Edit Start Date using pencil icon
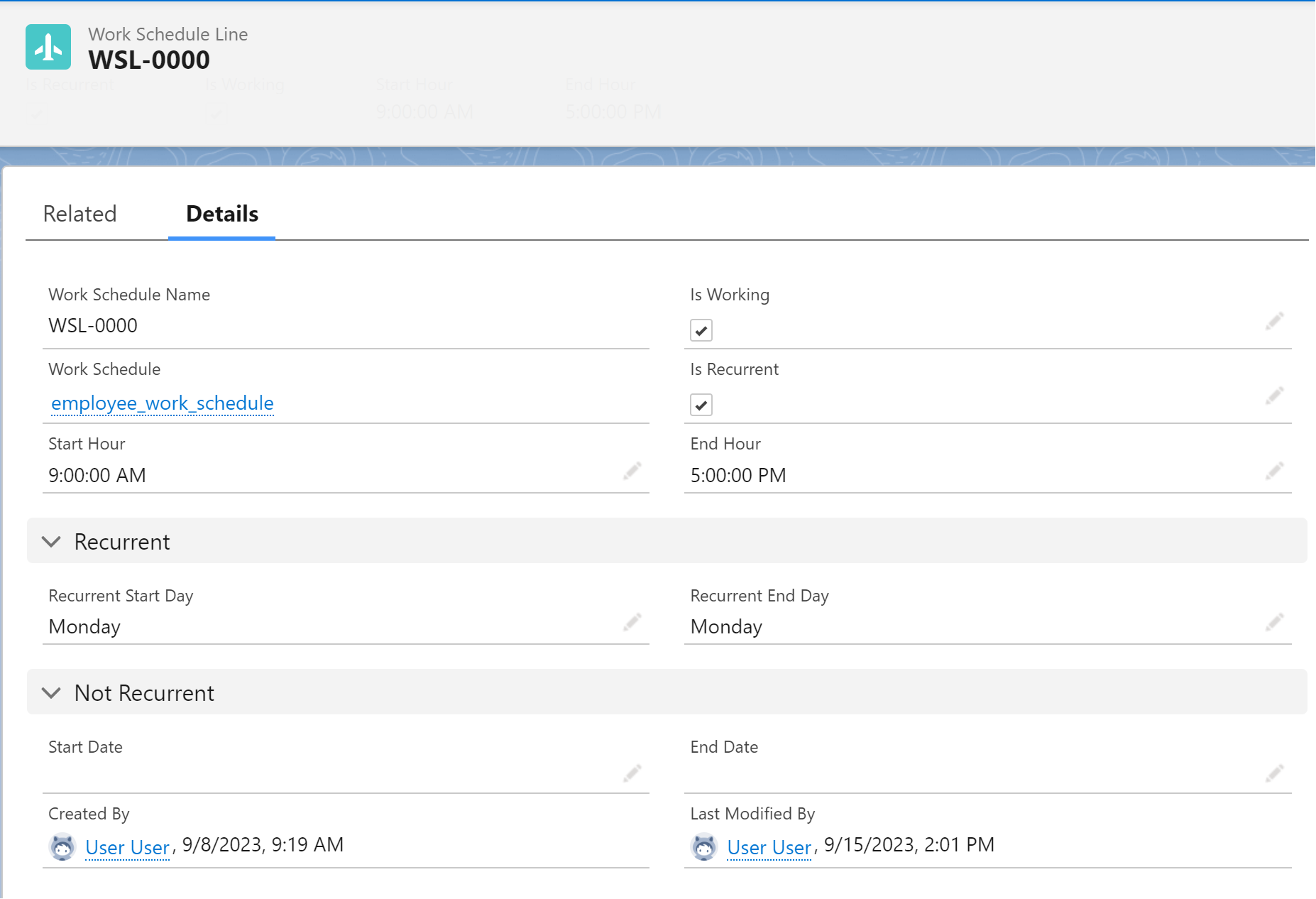 tap(632, 773)
